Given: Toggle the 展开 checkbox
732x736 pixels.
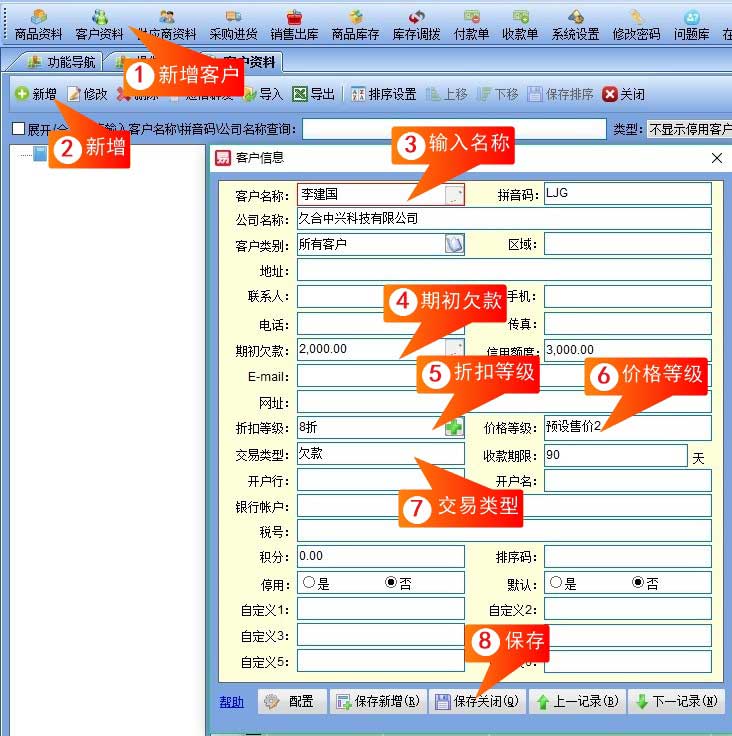Looking at the screenshot, I should click(x=18, y=128).
